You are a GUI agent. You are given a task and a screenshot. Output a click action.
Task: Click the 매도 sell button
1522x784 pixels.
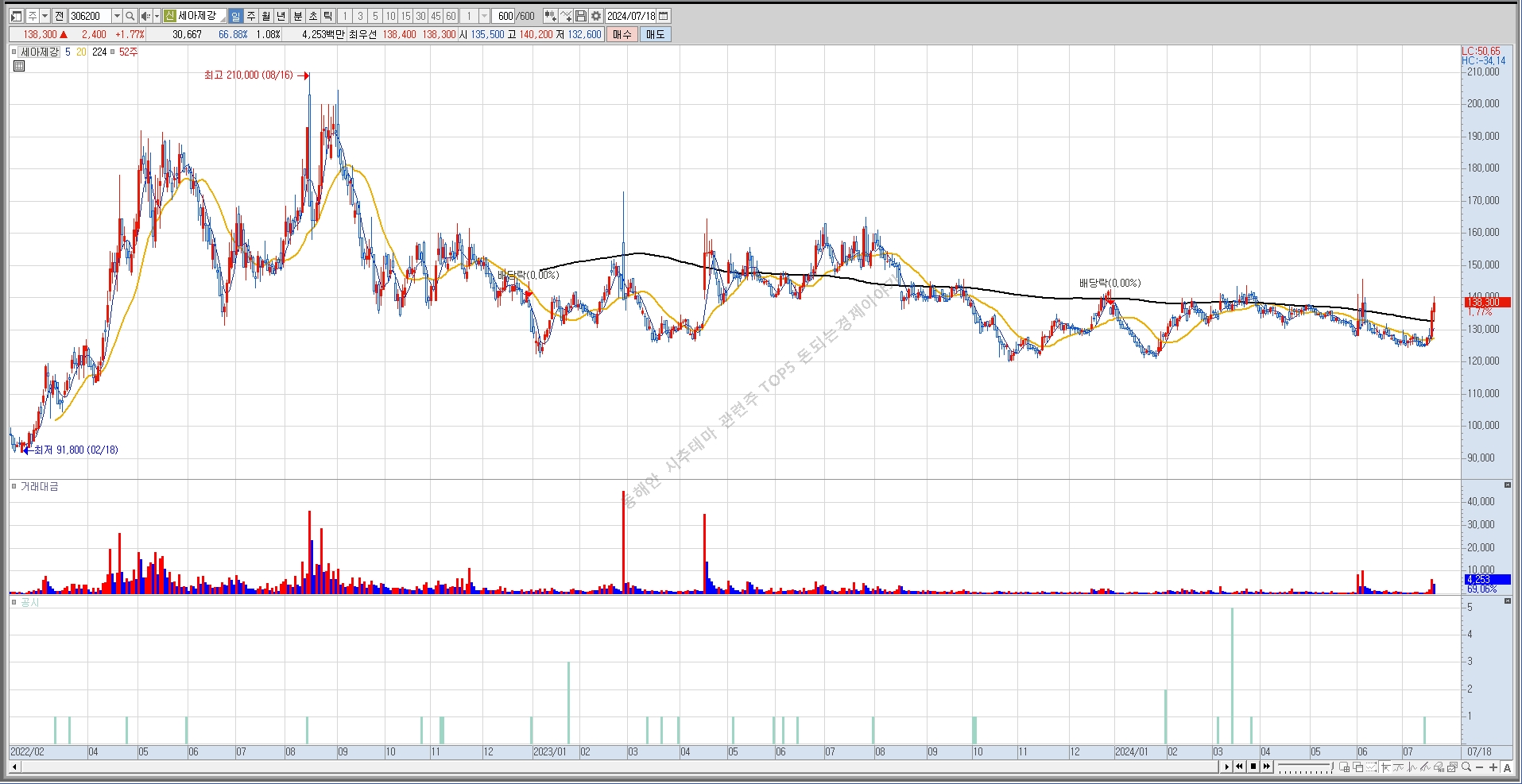tap(655, 34)
